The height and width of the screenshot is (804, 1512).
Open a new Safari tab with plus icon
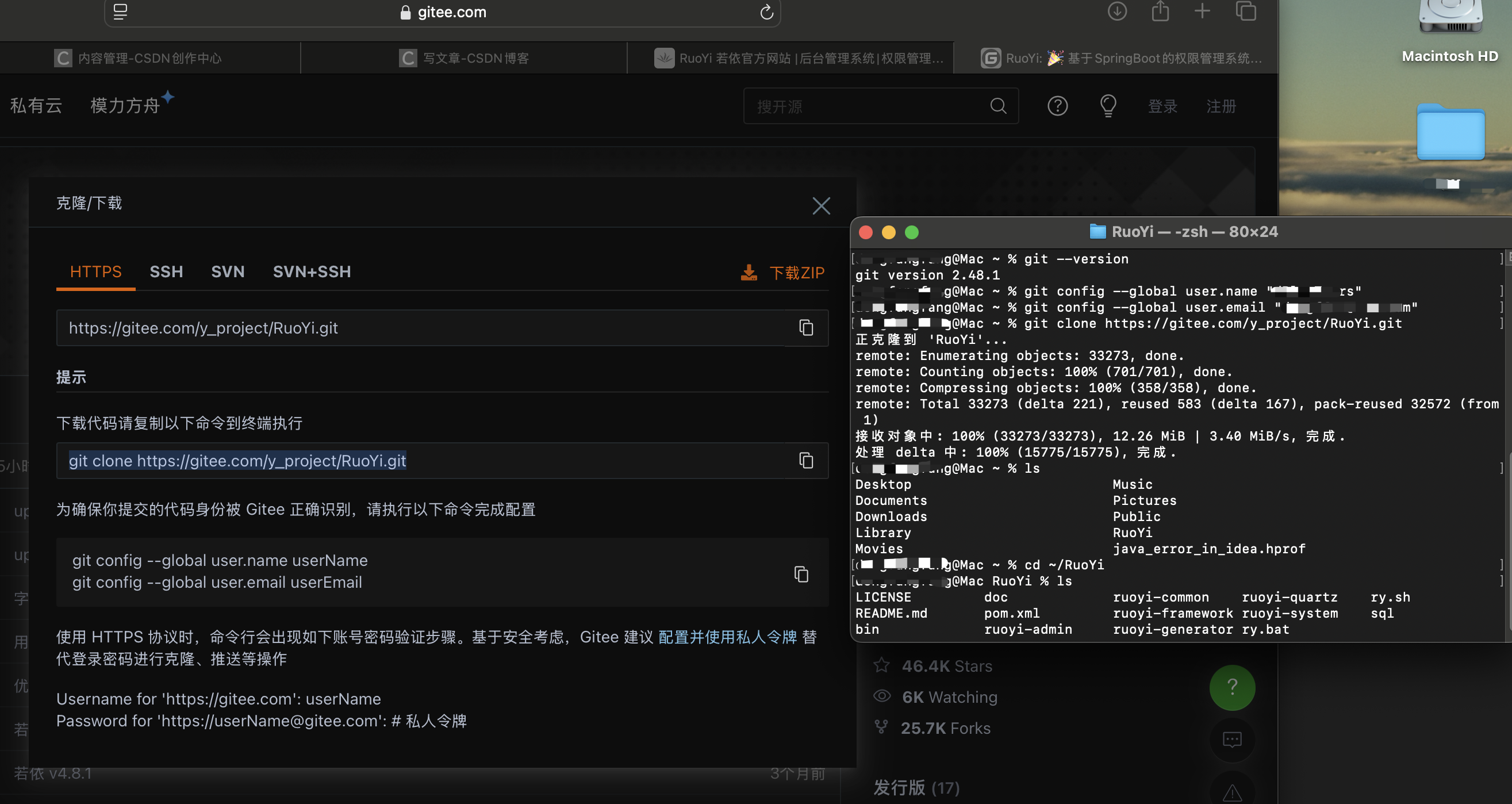pyautogui.click(x=1202, y=10)
